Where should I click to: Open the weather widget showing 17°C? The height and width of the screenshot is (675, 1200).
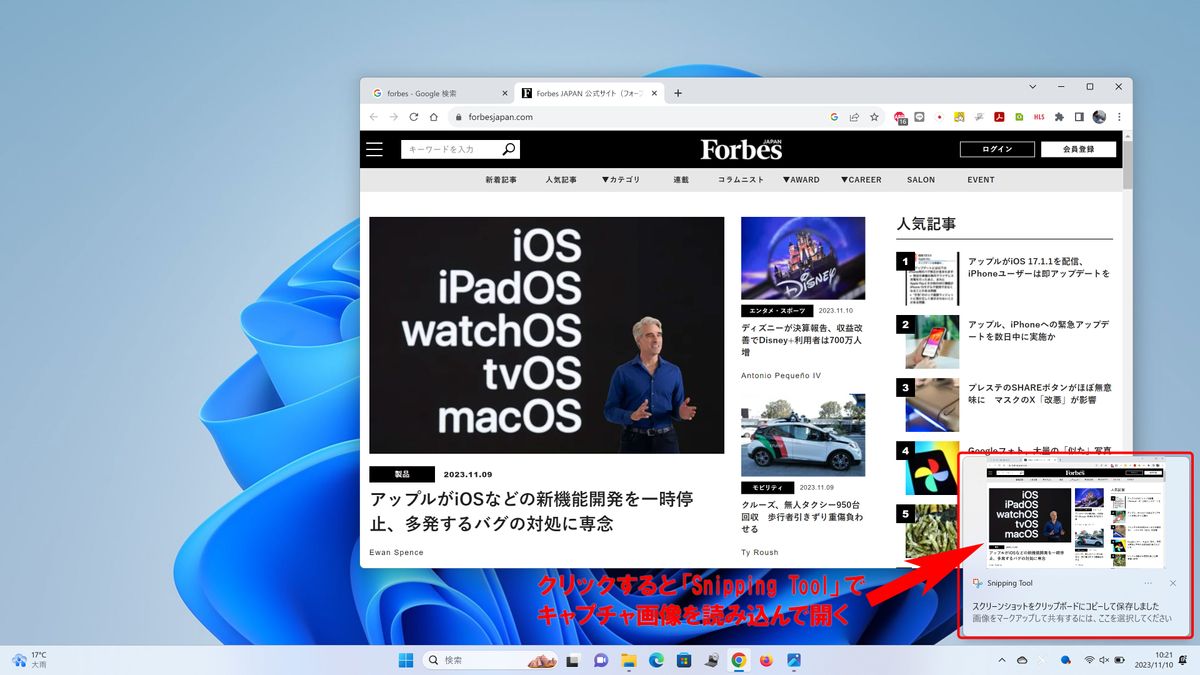[x=29, y=660]
